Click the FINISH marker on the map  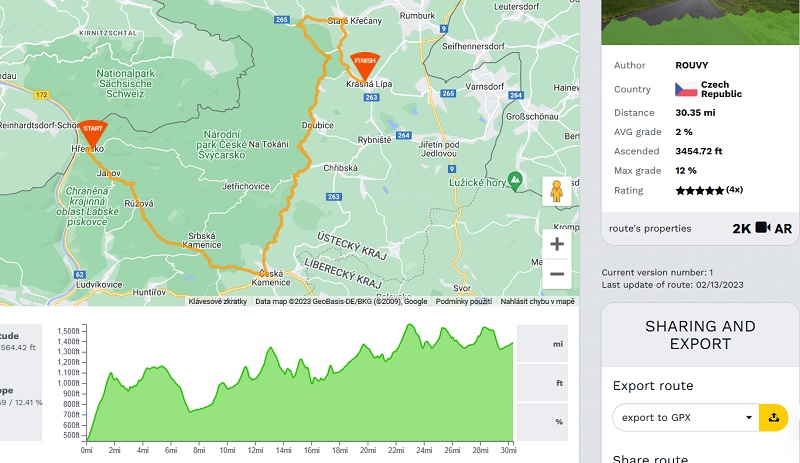pyautogui.click(x=363, y=62)
